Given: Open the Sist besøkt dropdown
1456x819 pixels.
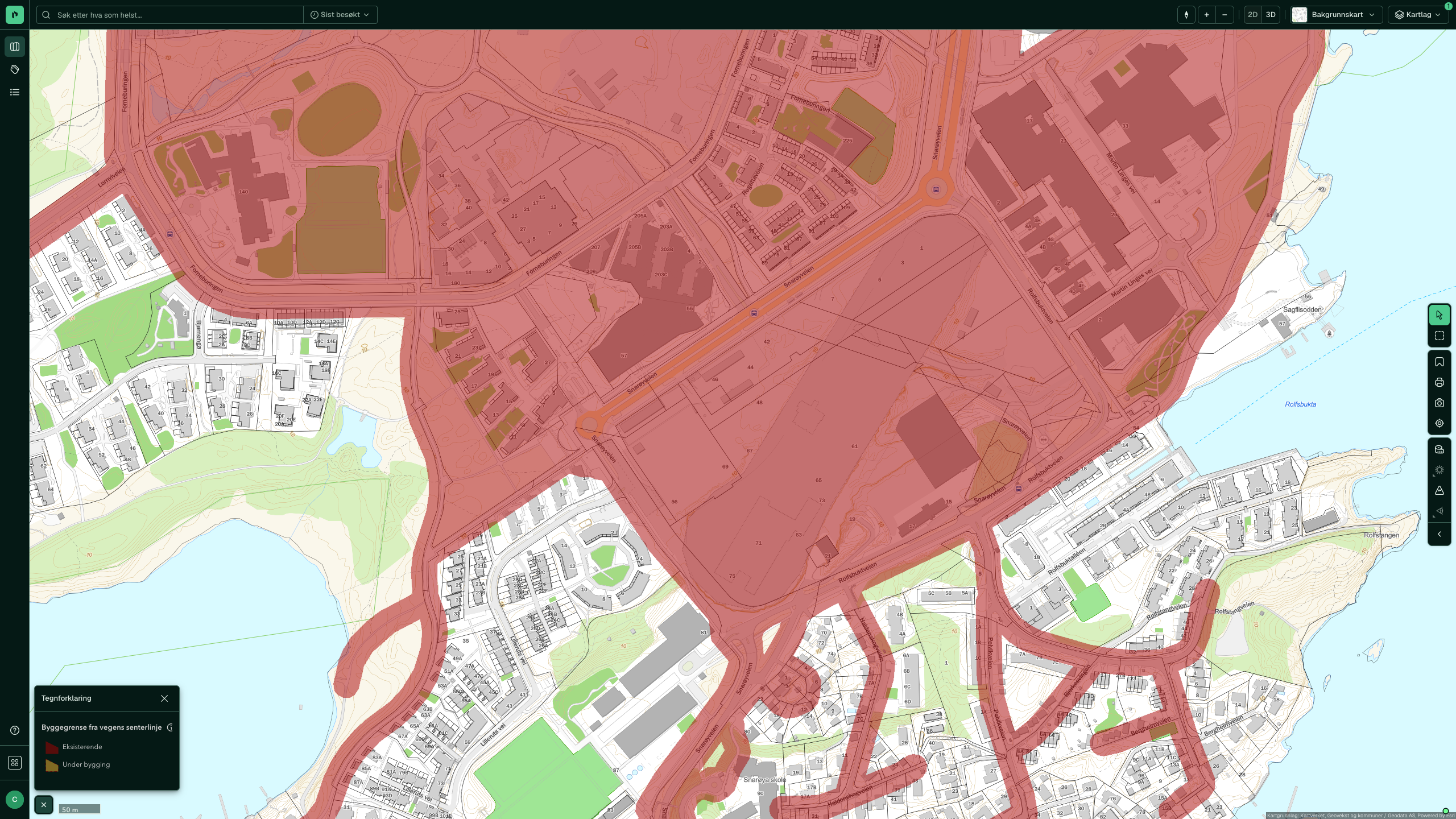Looking at the screenshot, I should click(x=340, y=15).
